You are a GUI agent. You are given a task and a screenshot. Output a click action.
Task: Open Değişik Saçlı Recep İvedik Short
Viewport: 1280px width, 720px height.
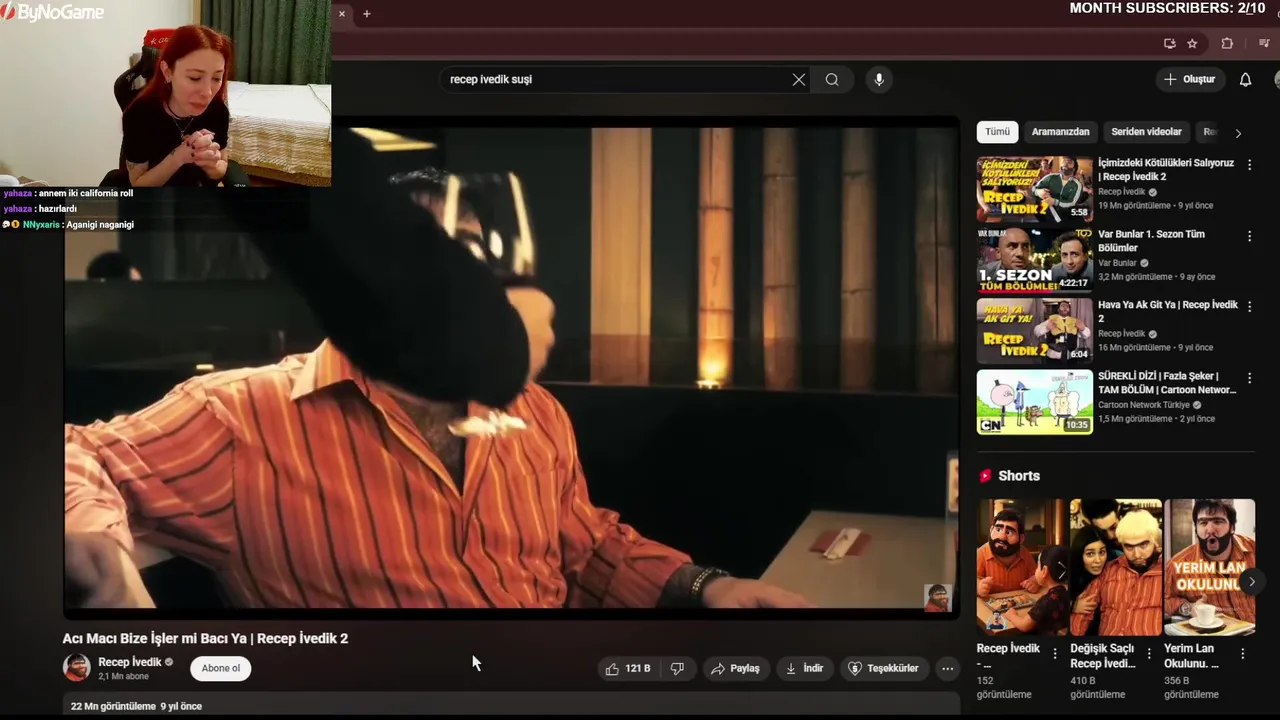coord(1115,567)
